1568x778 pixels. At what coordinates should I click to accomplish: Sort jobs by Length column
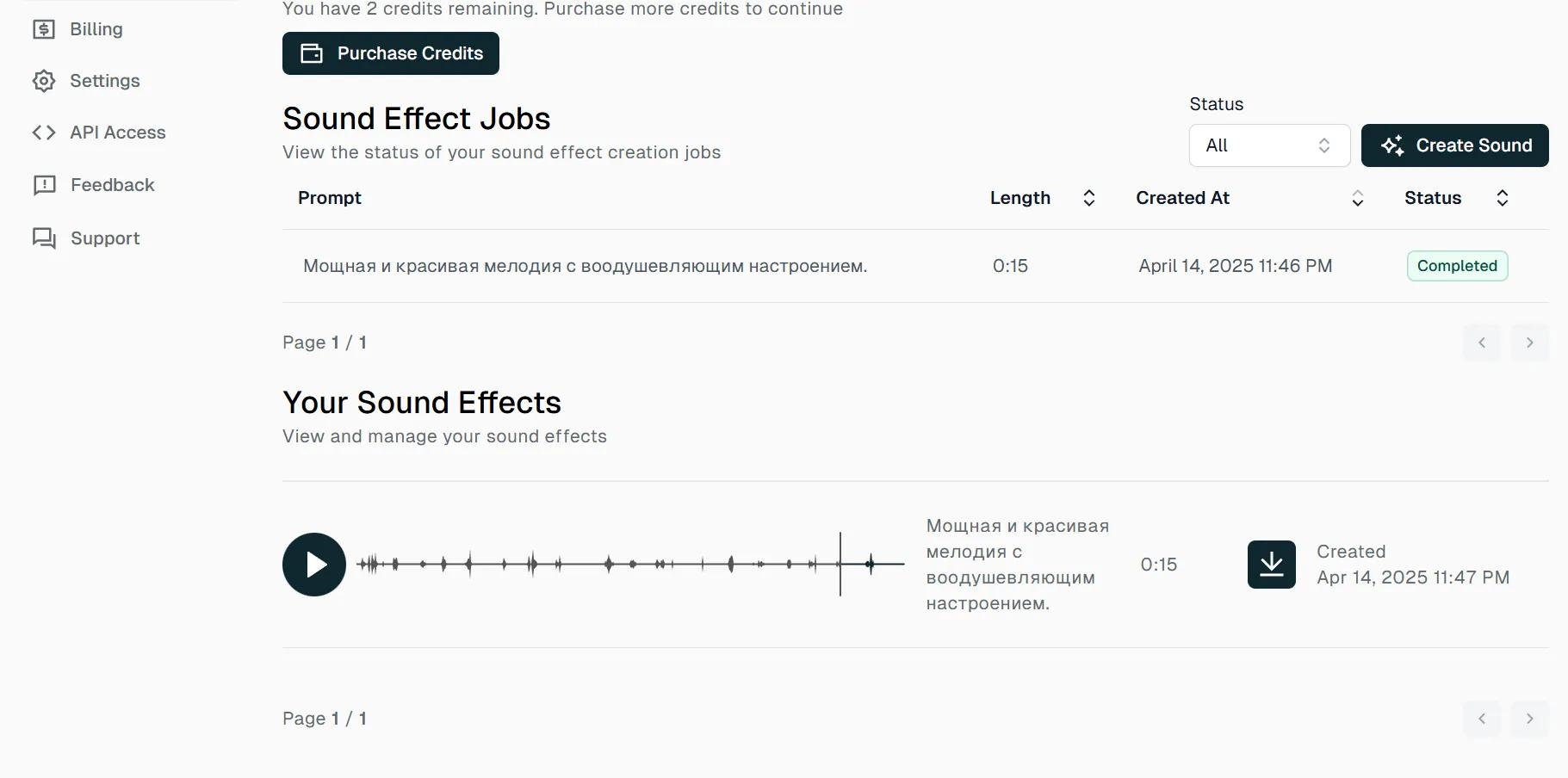click(1088, 198)
